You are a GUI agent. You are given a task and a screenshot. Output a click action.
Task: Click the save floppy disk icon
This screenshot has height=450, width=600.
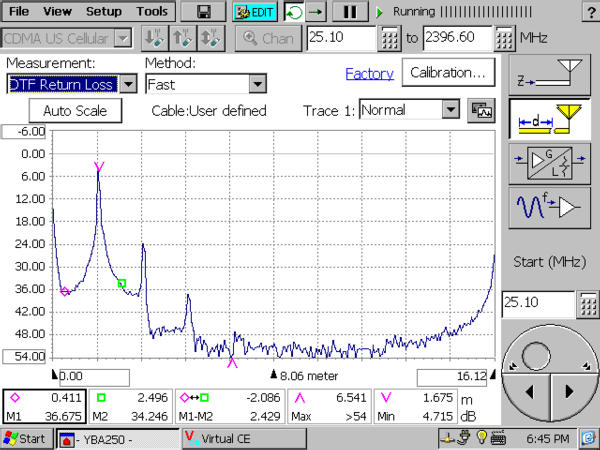coord(203,12)
